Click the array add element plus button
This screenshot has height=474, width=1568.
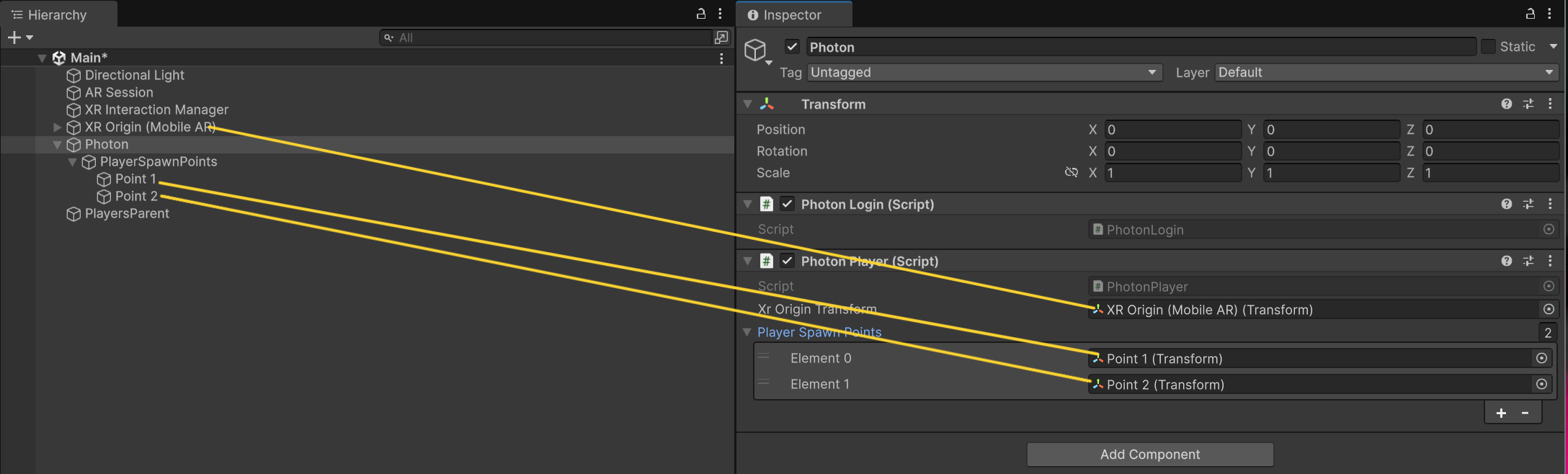click(x=1501, y=413)
